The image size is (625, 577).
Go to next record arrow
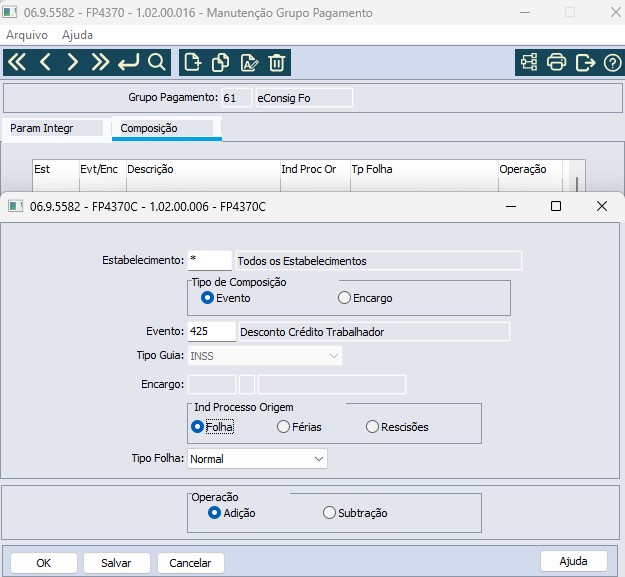pos(72,62)
